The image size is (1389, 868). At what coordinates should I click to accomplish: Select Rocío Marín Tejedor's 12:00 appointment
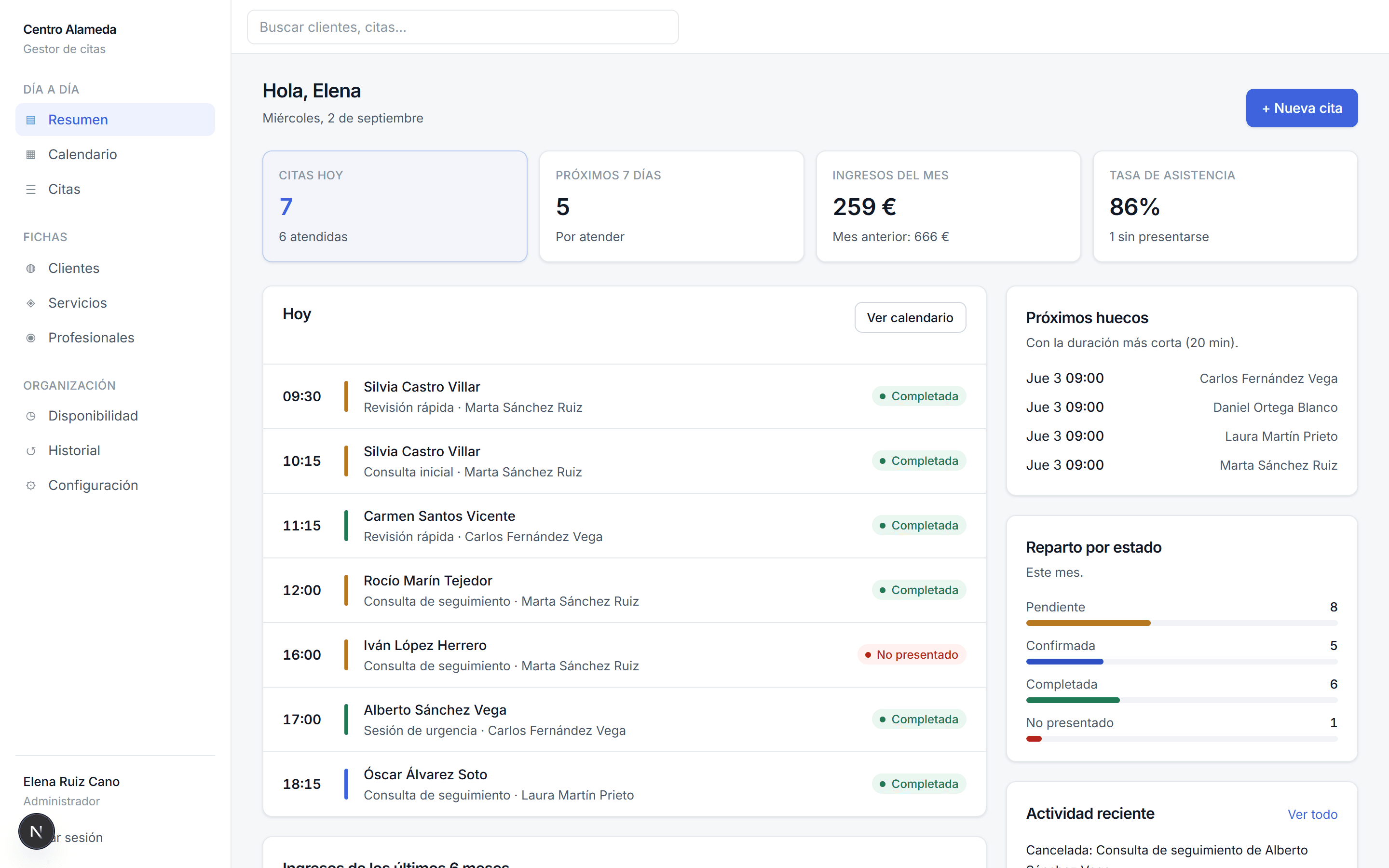[624, 591]
